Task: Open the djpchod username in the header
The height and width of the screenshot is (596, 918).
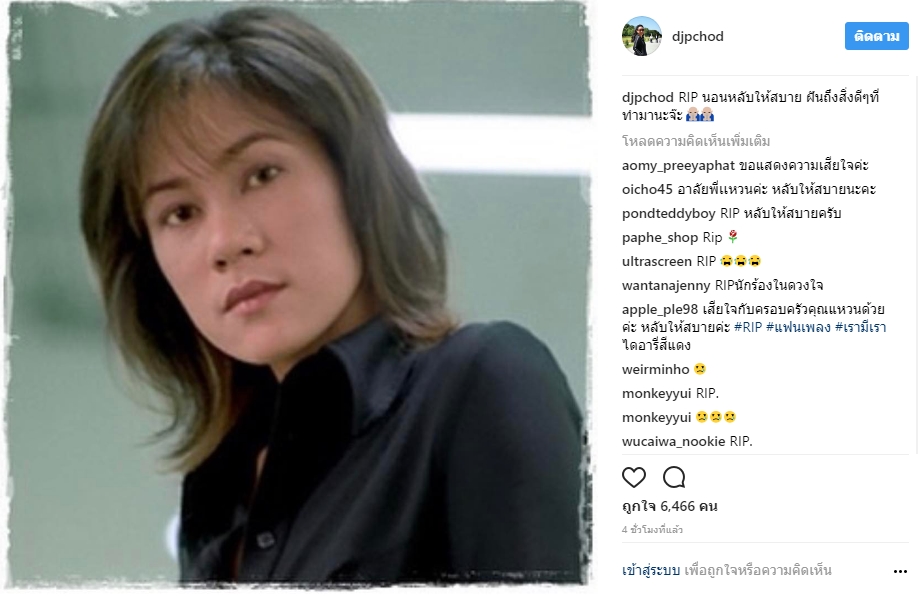Action: click(697, 36)
